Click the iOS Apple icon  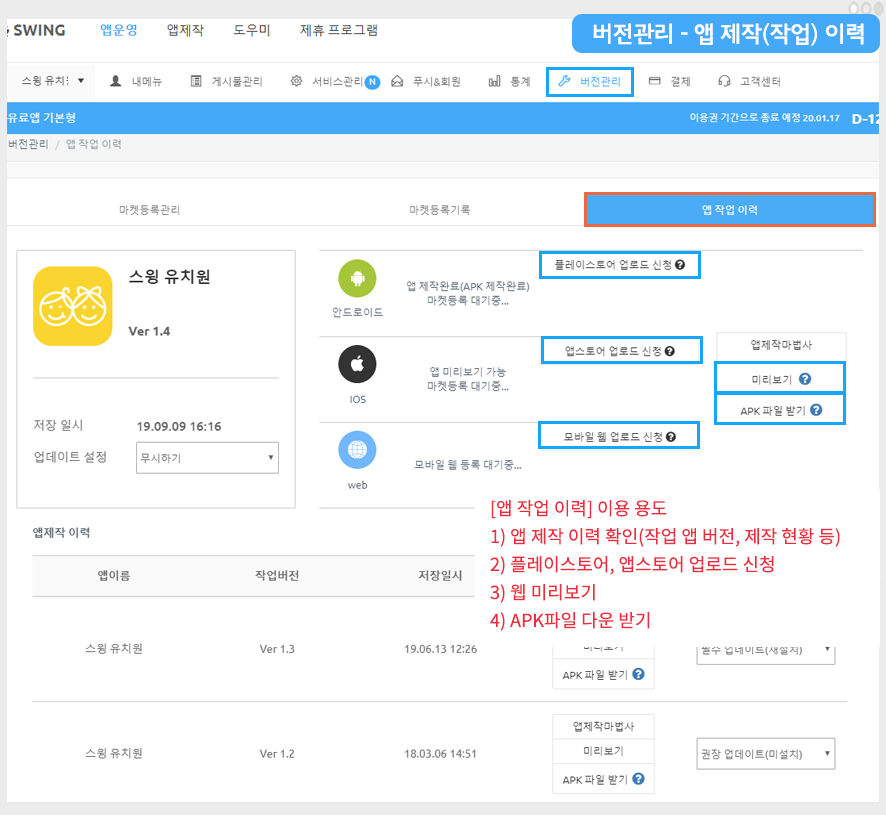click(x=357, y=366)
